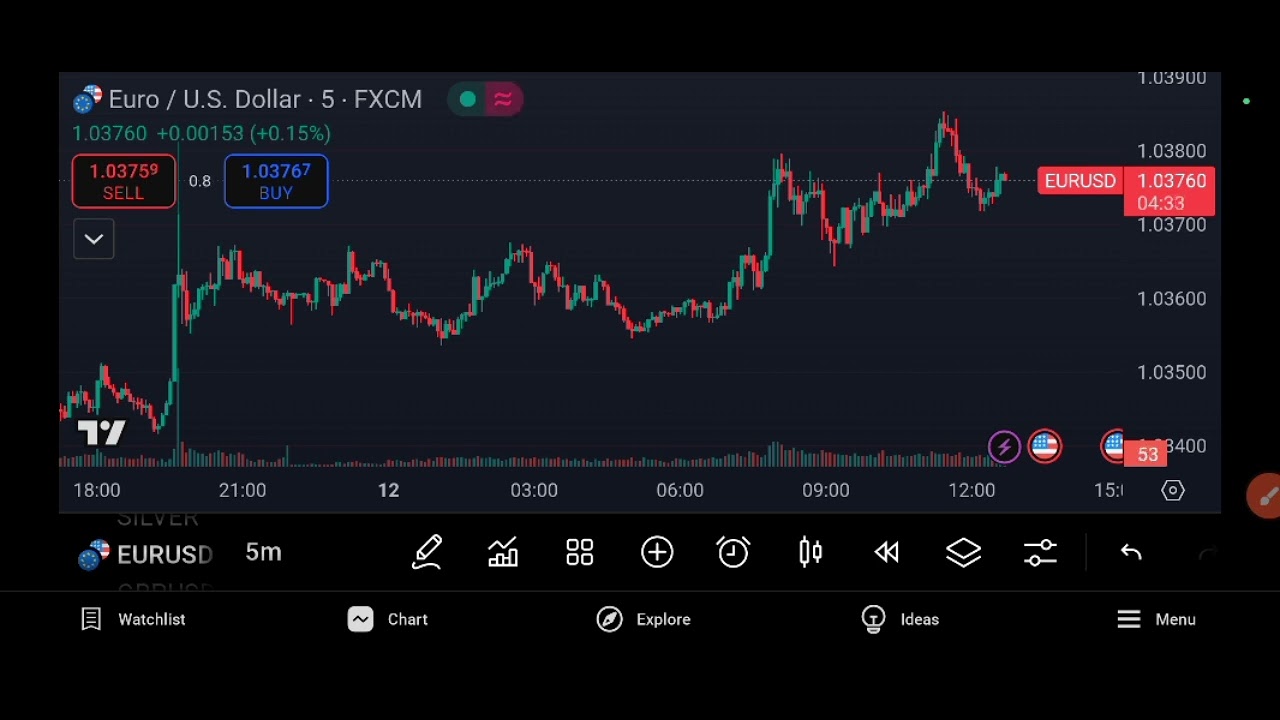Switch to the Ideas tab

[900, 619]
